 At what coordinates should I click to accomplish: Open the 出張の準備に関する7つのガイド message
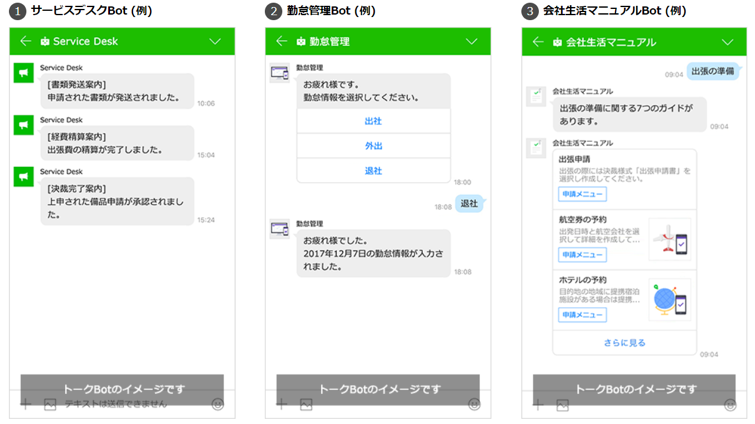629,115
